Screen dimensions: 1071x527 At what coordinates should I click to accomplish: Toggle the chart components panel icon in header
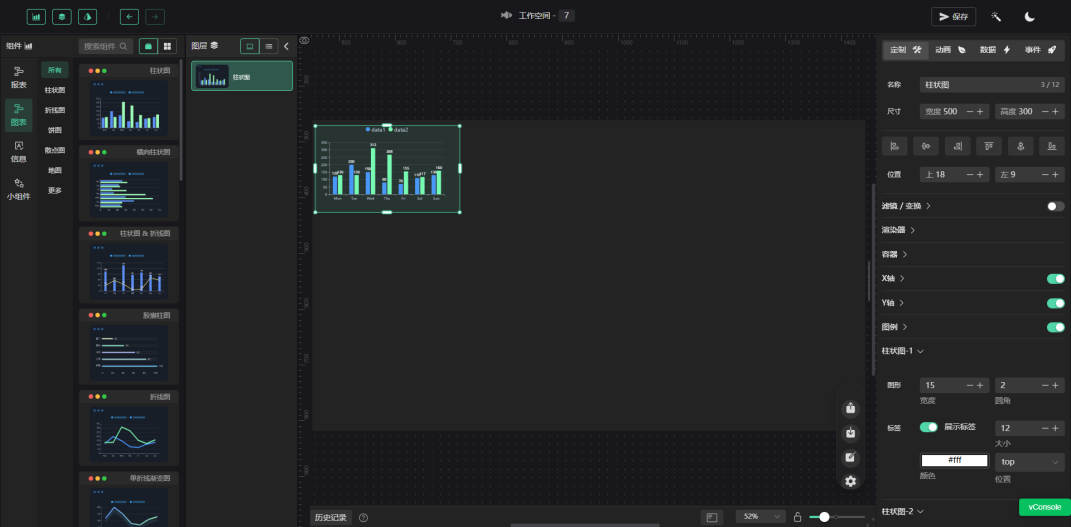coord(36,16)
